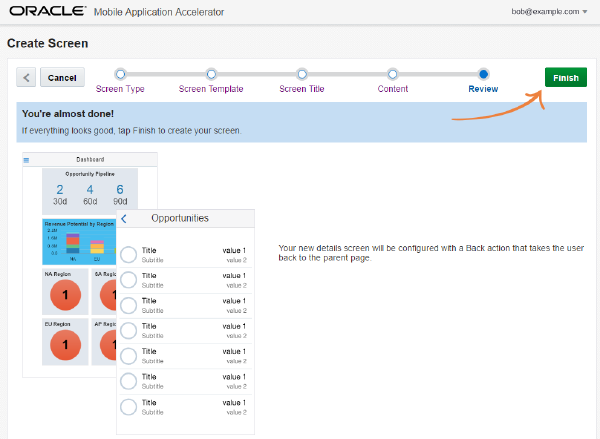Click 'Mobile Application Accelerator' header text

click(159, 12)
